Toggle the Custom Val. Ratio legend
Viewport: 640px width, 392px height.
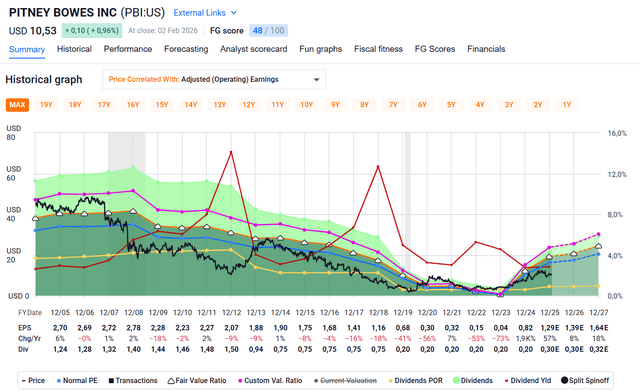point(270,381)
